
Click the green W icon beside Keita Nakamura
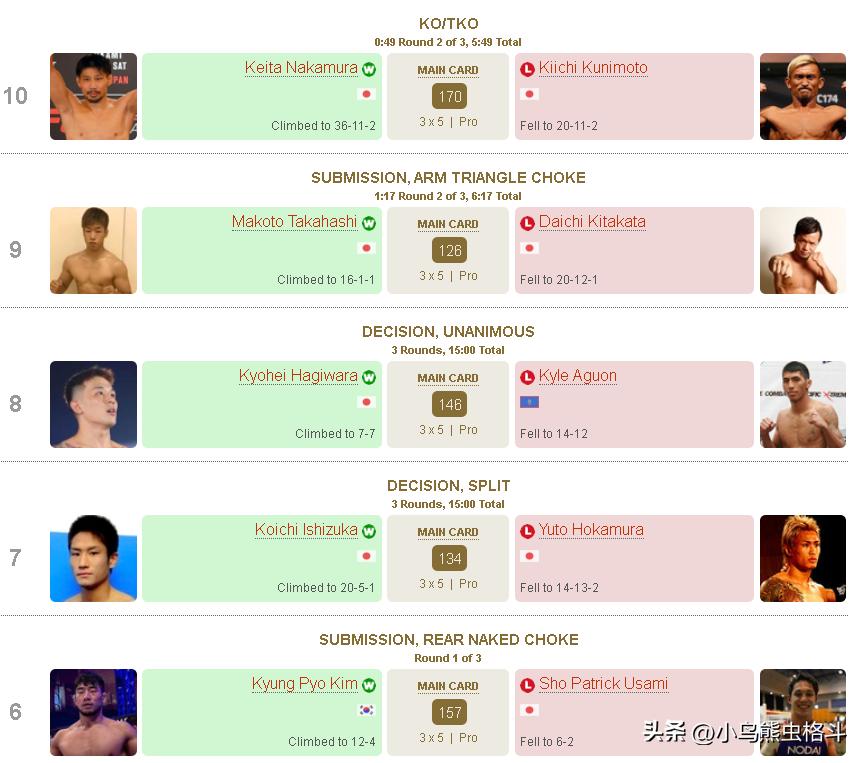click(369, 69)
